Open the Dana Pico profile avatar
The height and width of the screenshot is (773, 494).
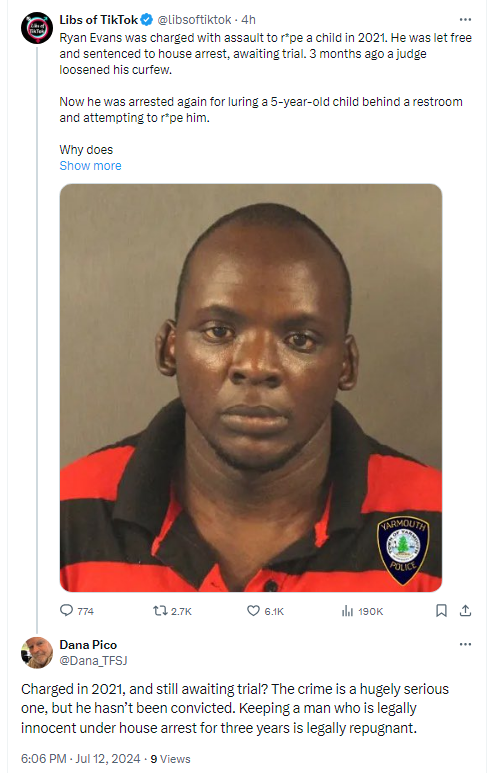[36, 653]
